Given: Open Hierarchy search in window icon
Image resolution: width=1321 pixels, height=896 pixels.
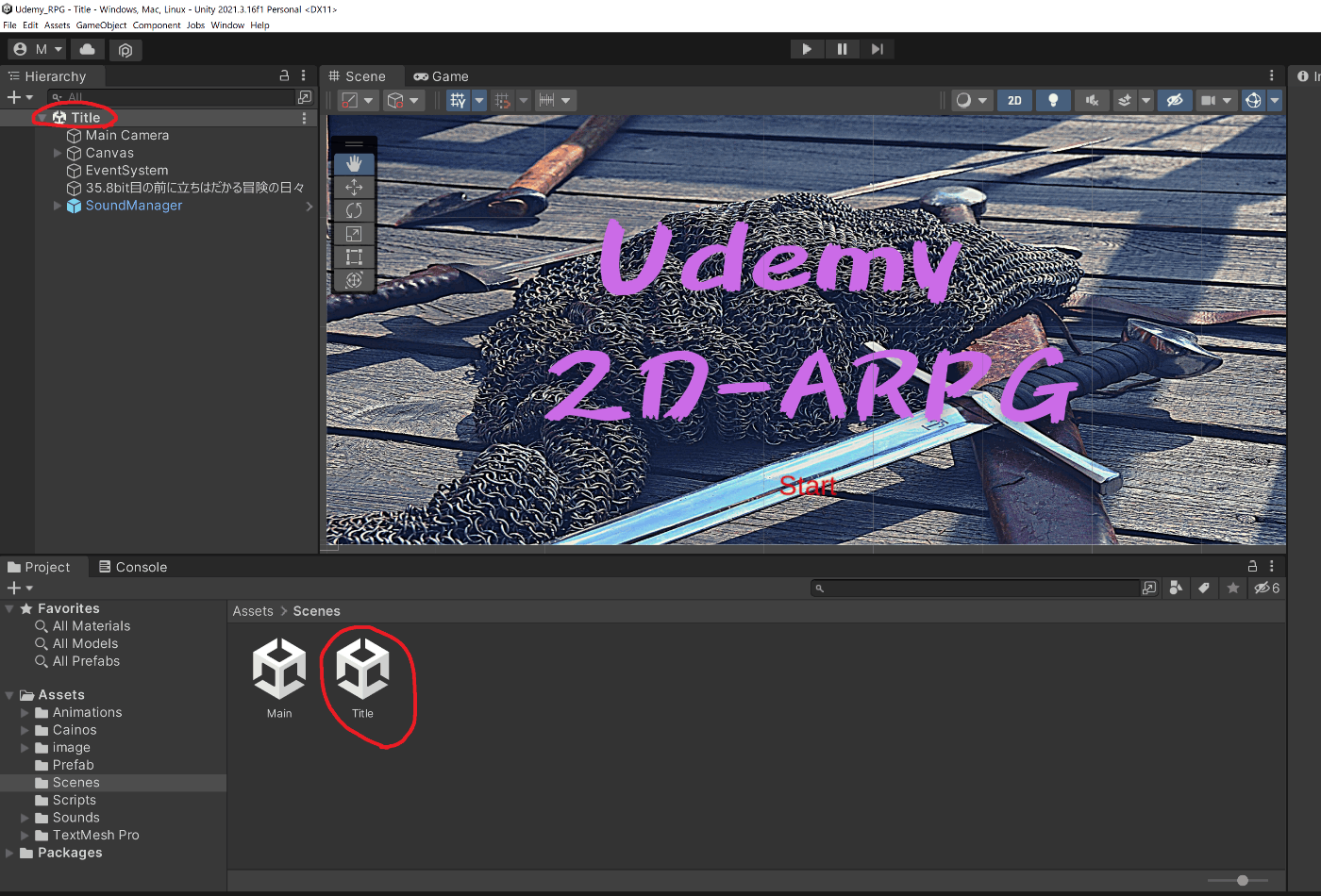Looking at the screenshot, I should pos(305,97).
